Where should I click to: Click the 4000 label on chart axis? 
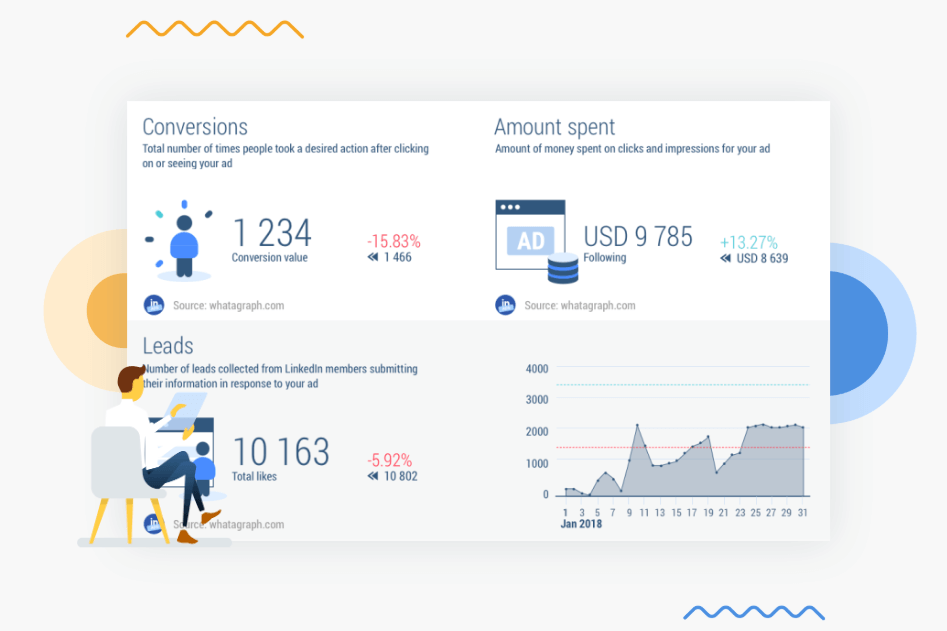[537, 368]
